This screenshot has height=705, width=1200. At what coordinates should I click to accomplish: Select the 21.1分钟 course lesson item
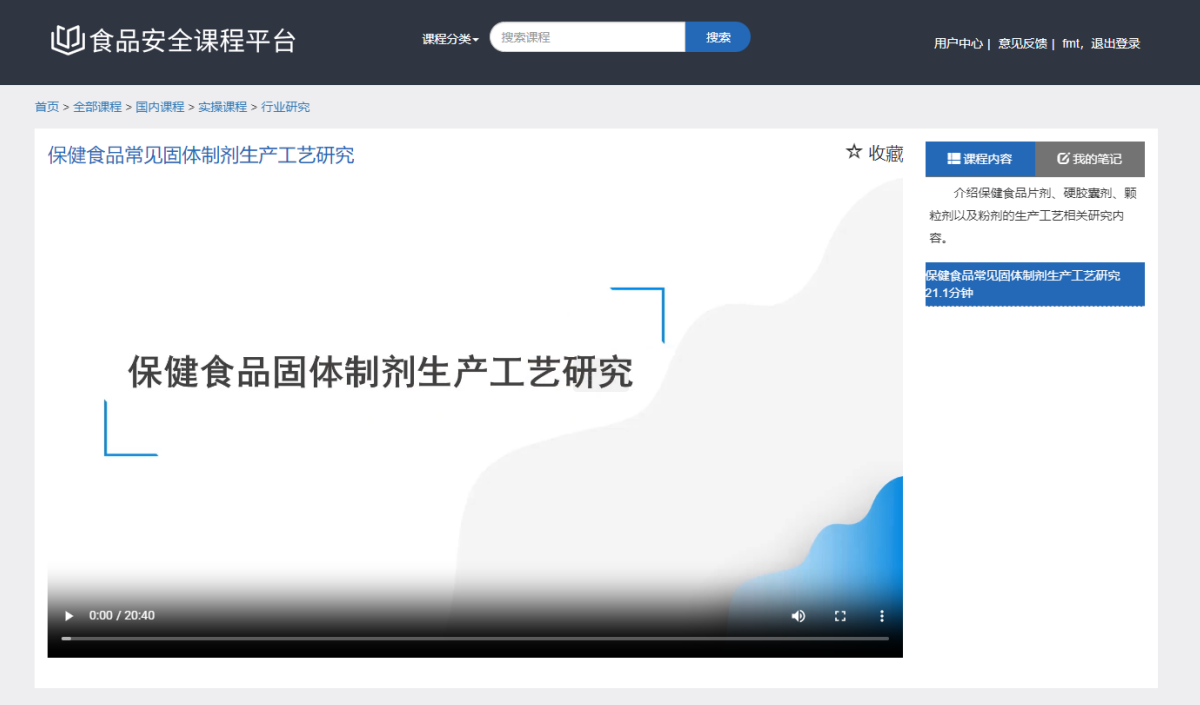click(x=1034, y=284)
